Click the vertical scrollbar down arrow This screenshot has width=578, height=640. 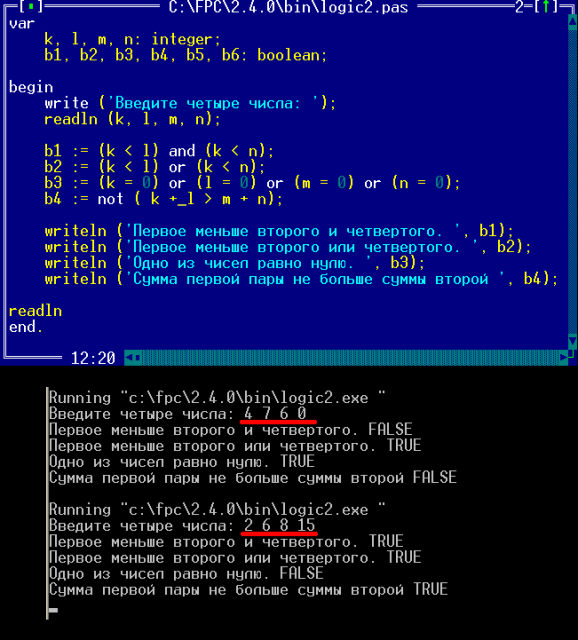pyautogui.click(x=572, y=341)
